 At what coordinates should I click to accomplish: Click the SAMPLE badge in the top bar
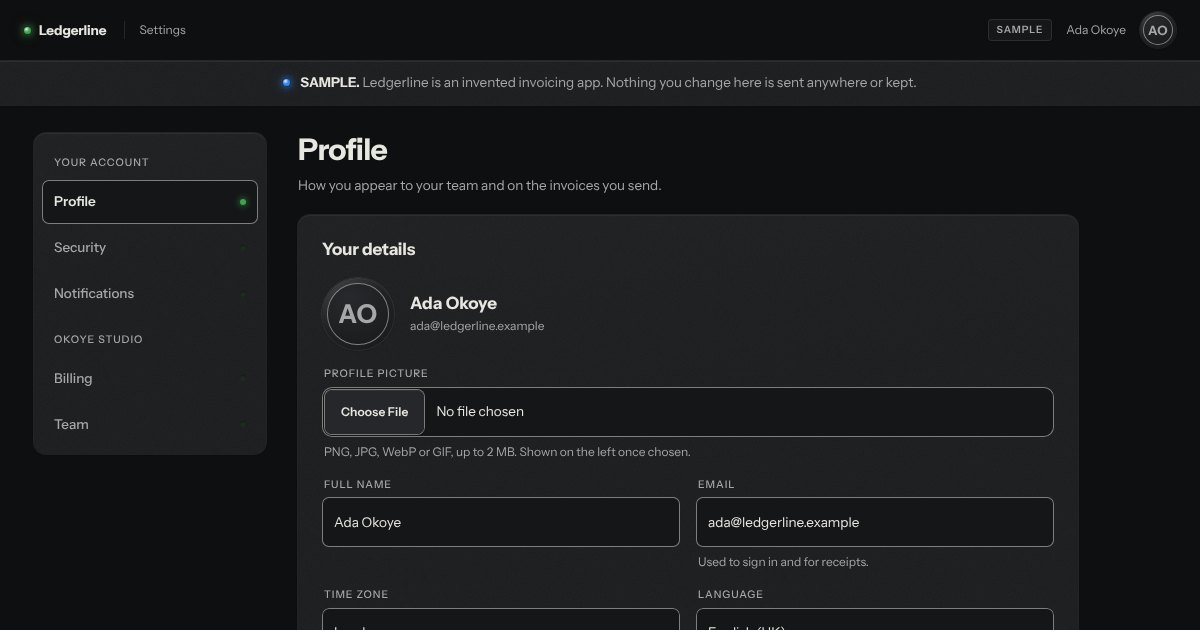tap(1020, 30)
